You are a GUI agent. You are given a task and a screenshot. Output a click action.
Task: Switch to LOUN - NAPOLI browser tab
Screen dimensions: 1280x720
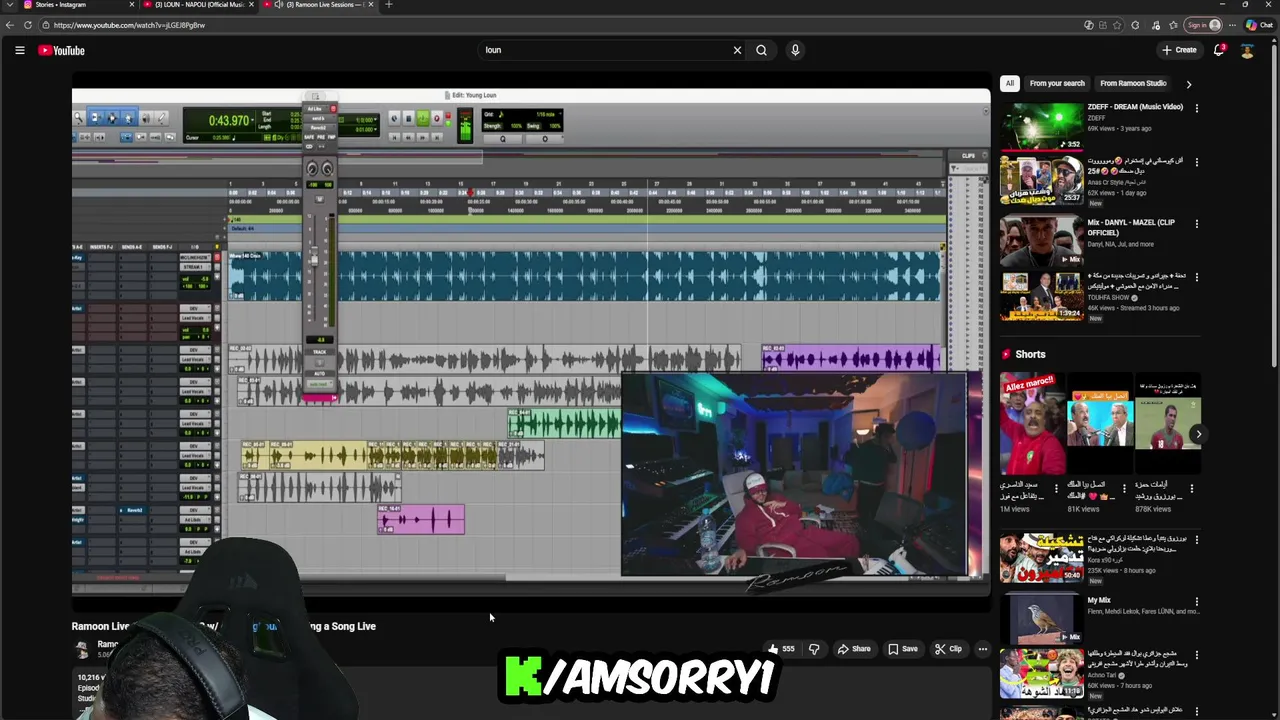[199, 5]
